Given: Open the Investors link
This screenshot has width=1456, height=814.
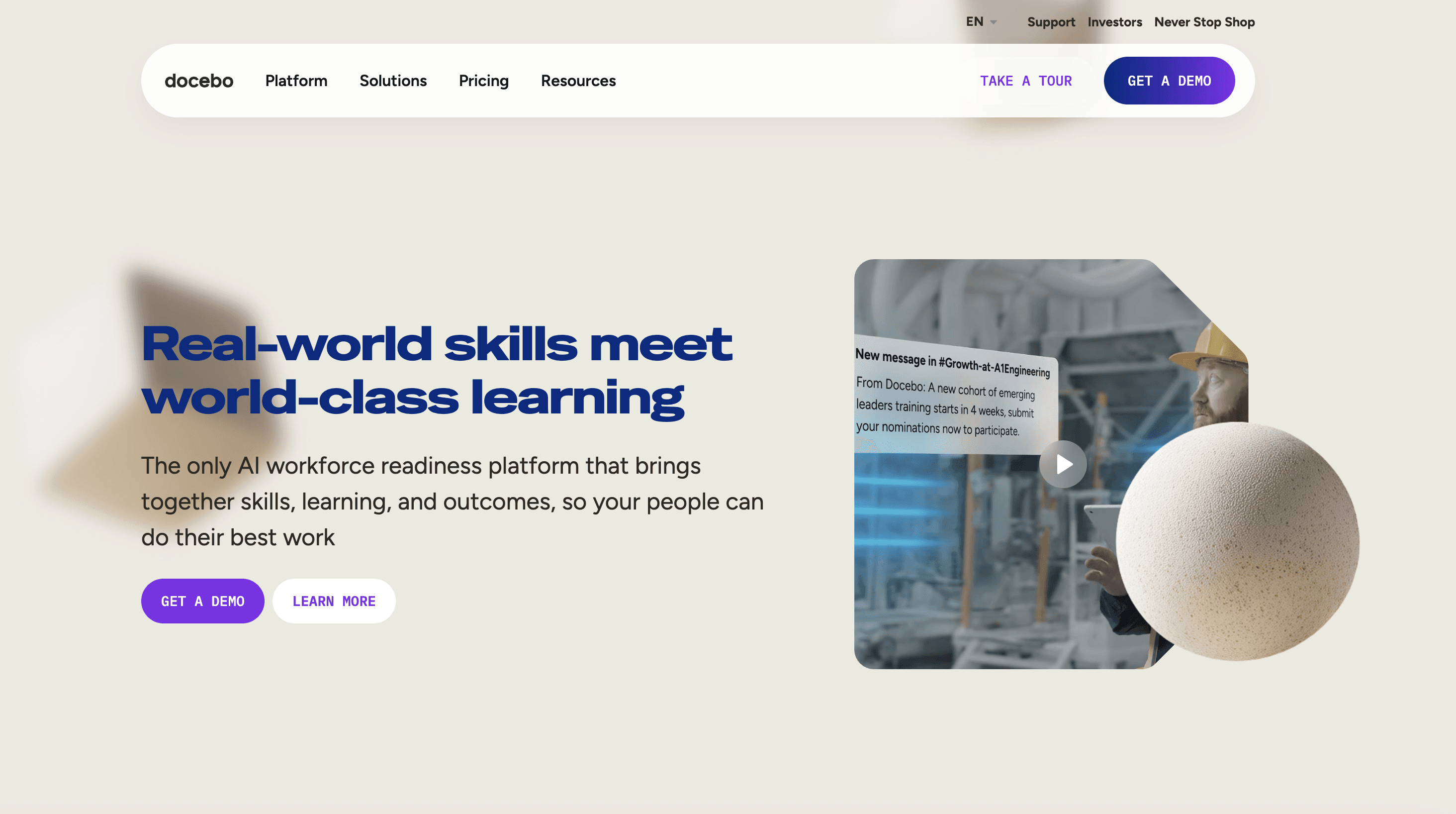Looking at the screenshot, I should 1114,22.
